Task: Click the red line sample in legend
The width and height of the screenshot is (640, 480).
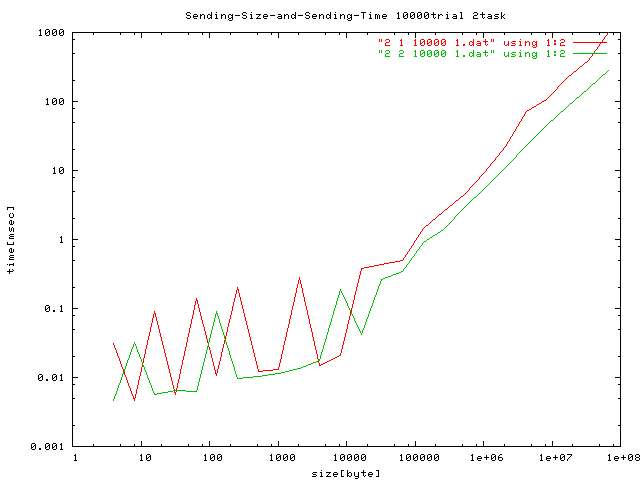Action: [590, 42]
